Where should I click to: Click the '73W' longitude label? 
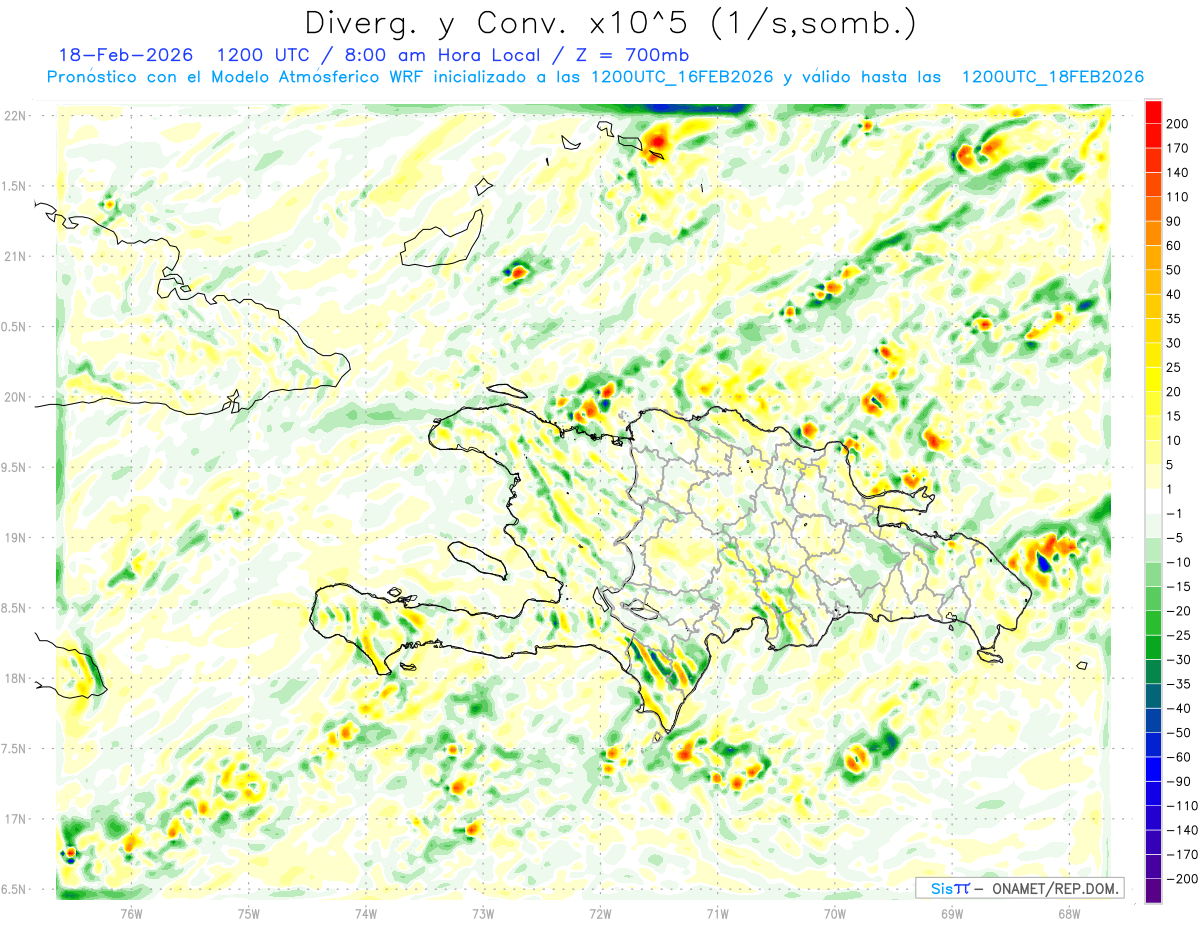click(x=483, y=913)
